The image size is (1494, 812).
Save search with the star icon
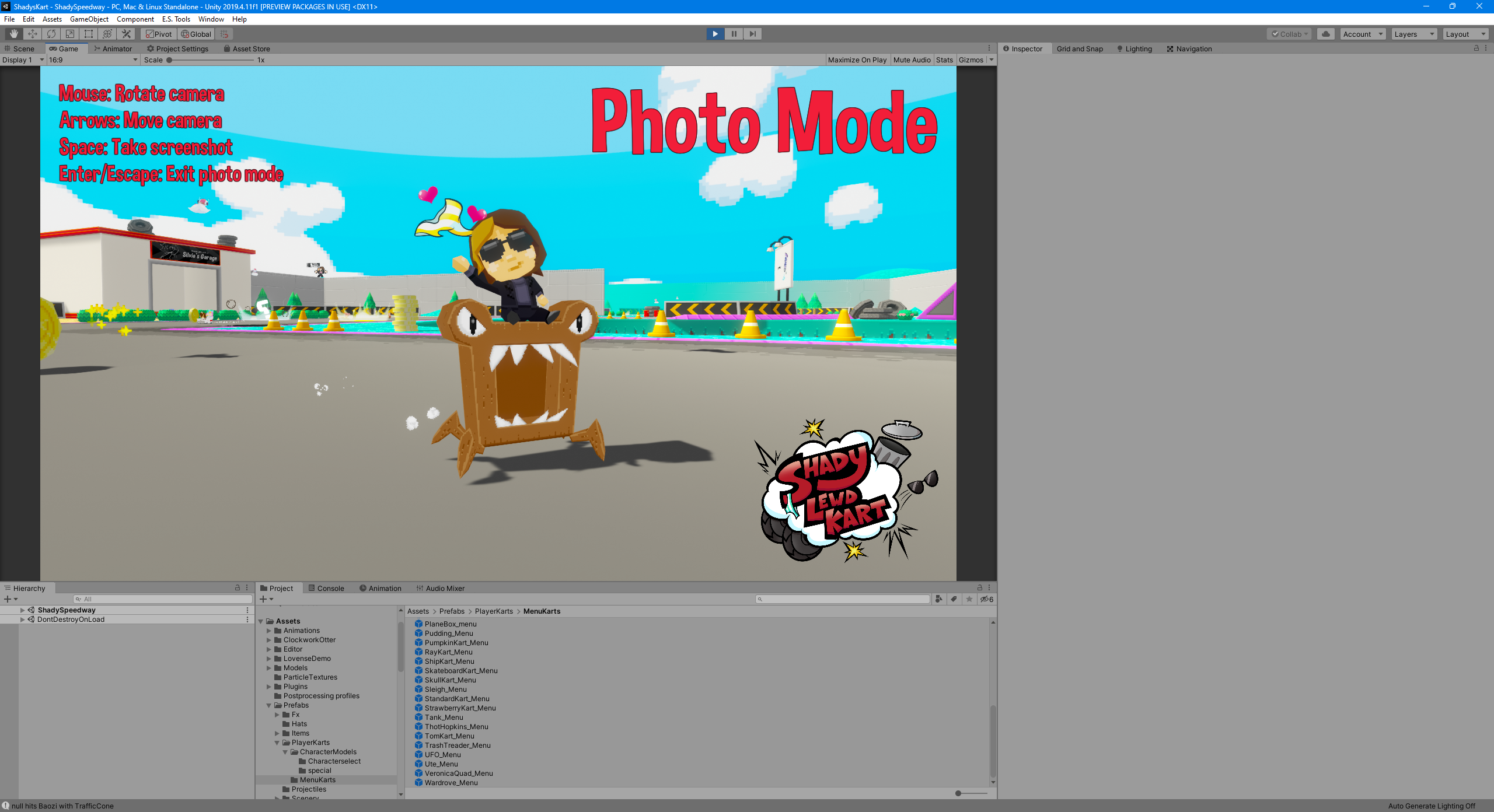click(x=969, y=599)
